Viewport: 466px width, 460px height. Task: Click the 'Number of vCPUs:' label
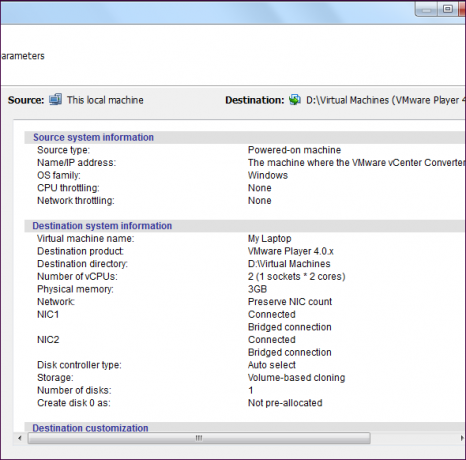pyautogui.click(x=77, y=277)
